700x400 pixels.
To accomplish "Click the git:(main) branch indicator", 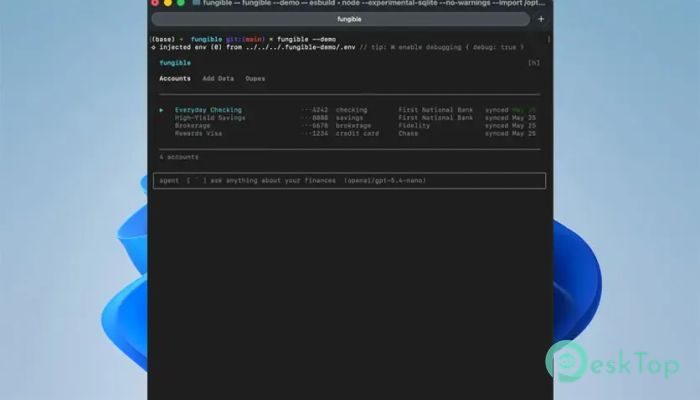I will [x=245, y=39].
